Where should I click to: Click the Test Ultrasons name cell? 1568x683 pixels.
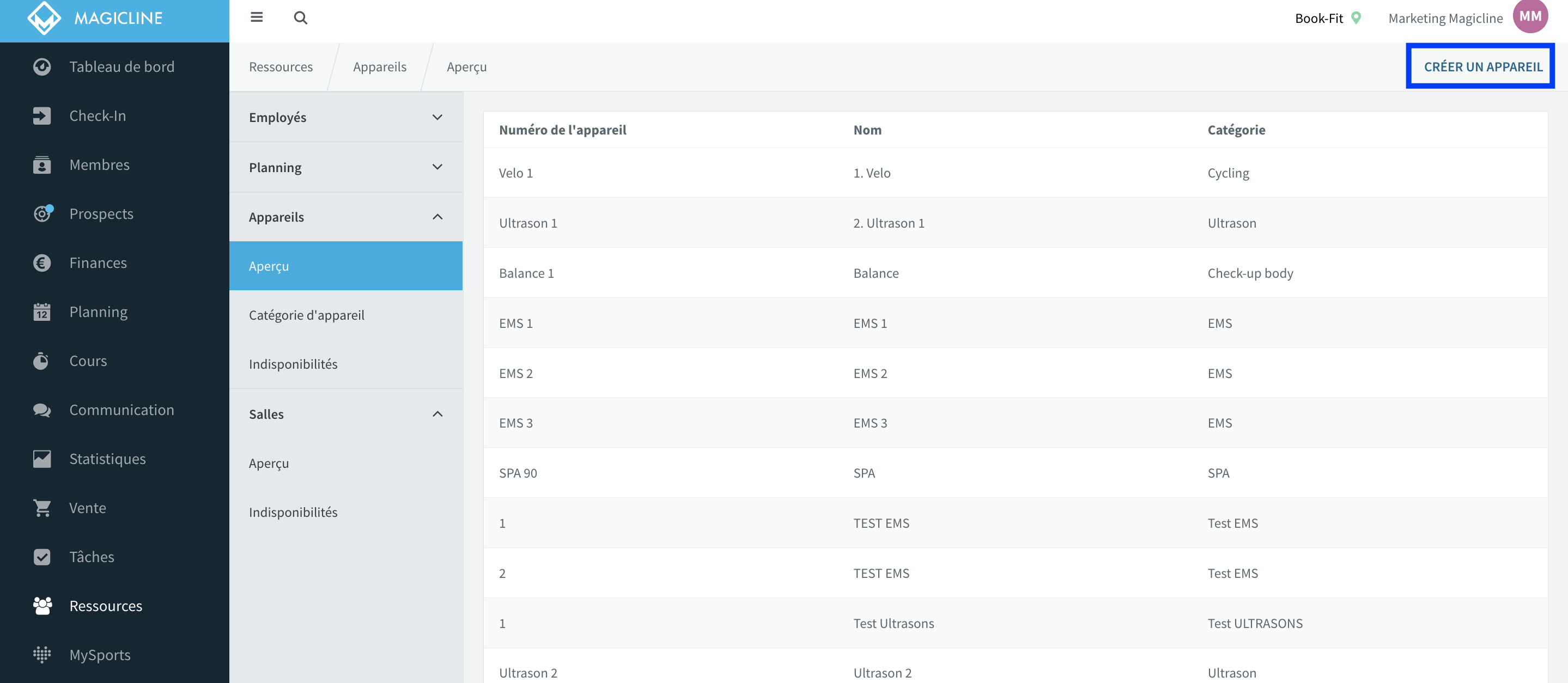pyautogui.click(x=894, y=623)
